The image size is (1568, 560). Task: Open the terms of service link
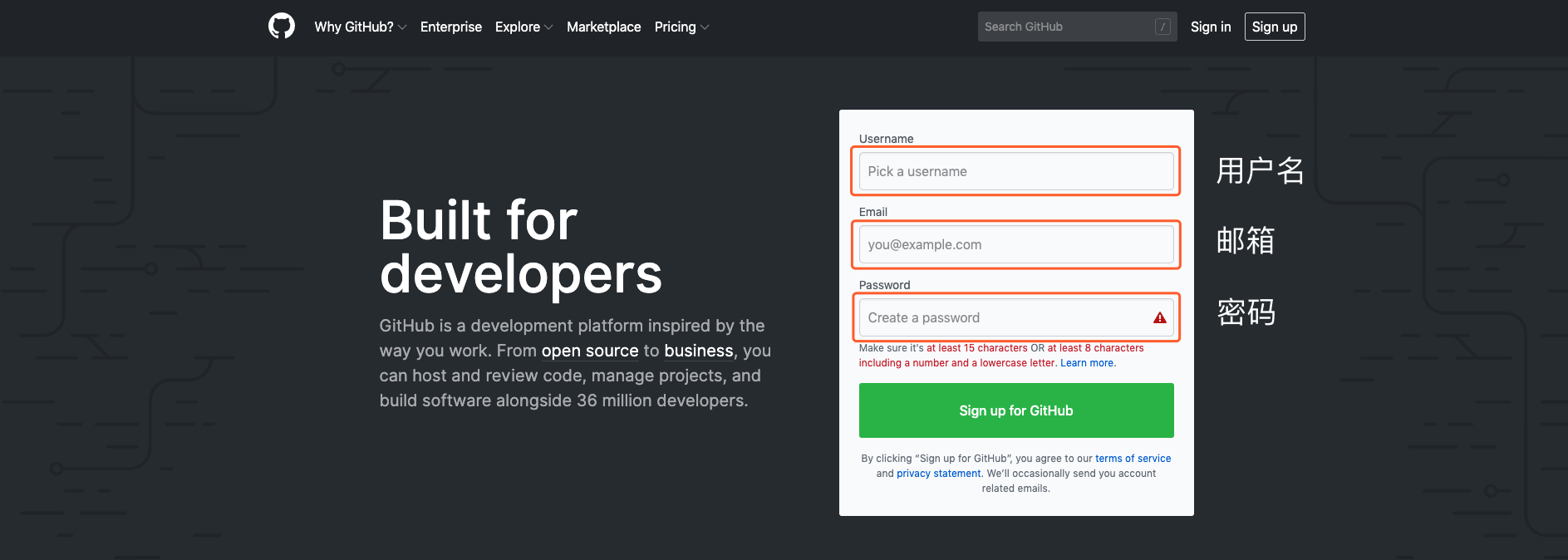coord(1133,459)
